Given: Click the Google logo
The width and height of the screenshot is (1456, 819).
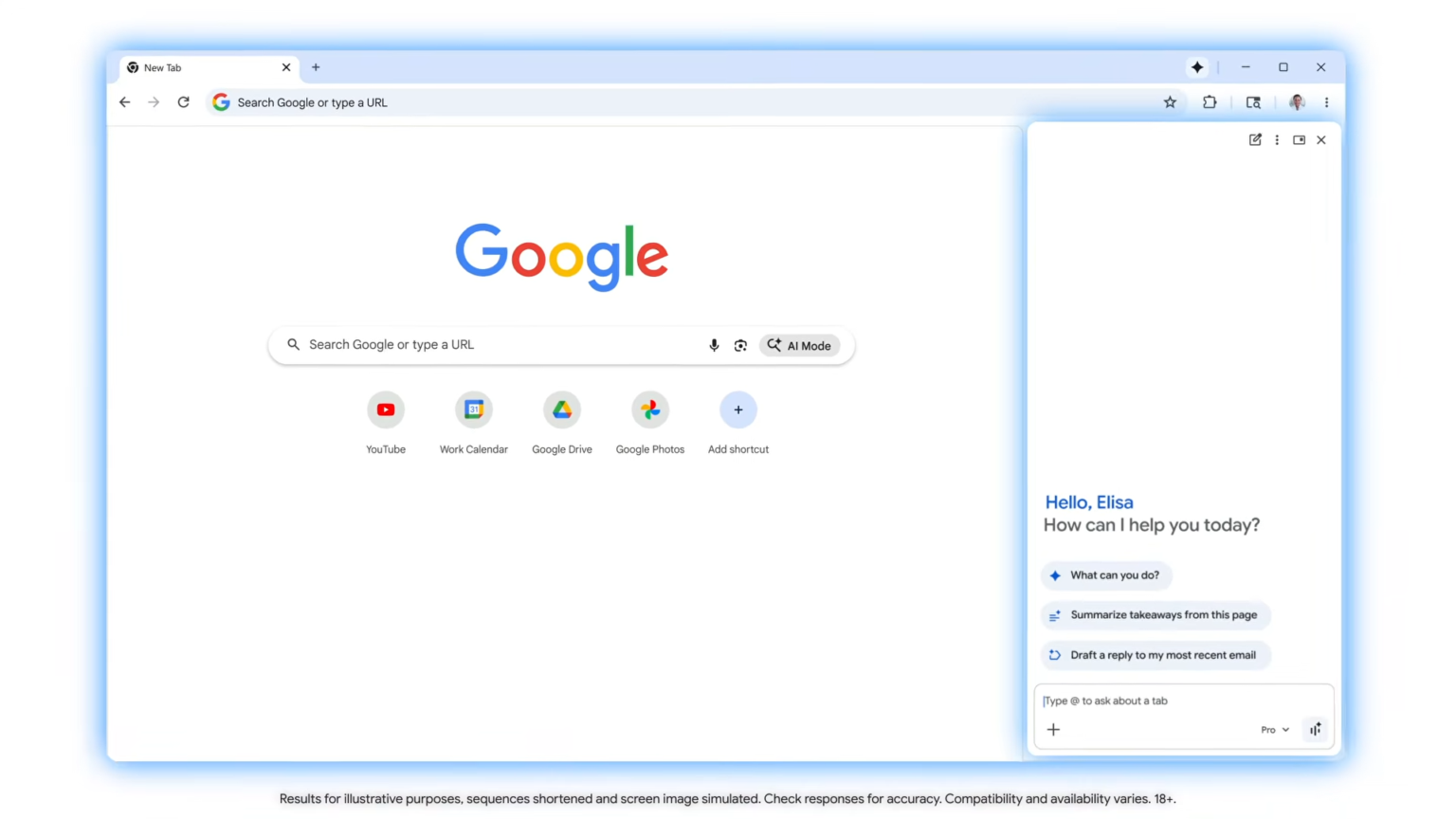Looking at the screenshot, I should pyautogui.click(x=562, y=256).
